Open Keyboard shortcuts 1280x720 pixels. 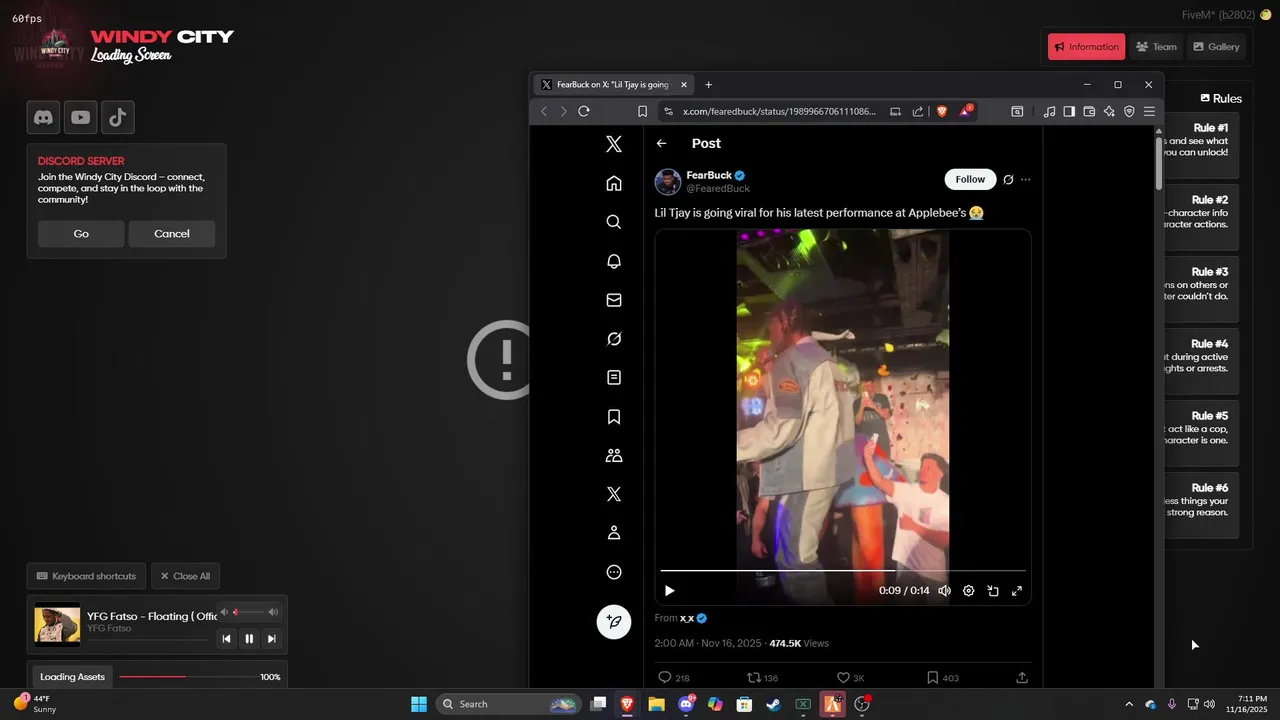tap(86, 576)
